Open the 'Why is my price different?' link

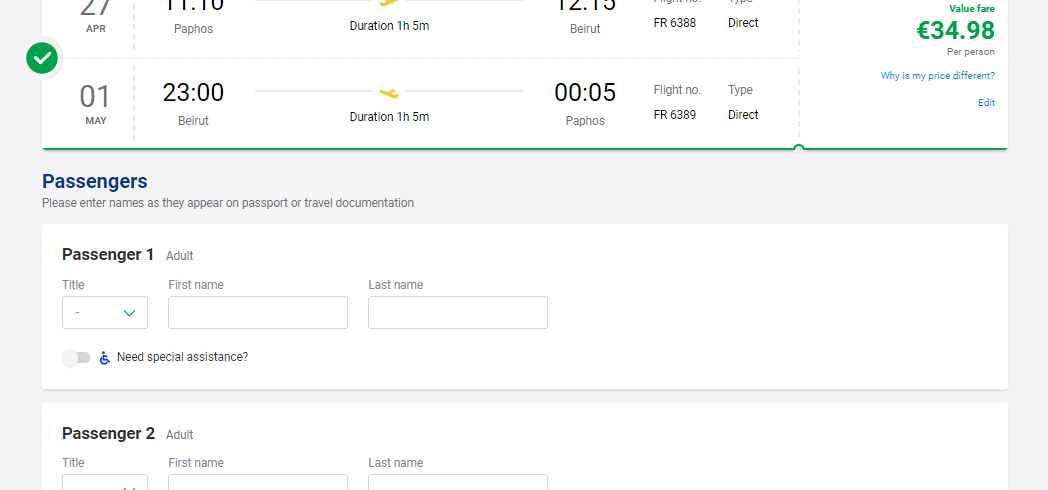[x=937, y=76]
